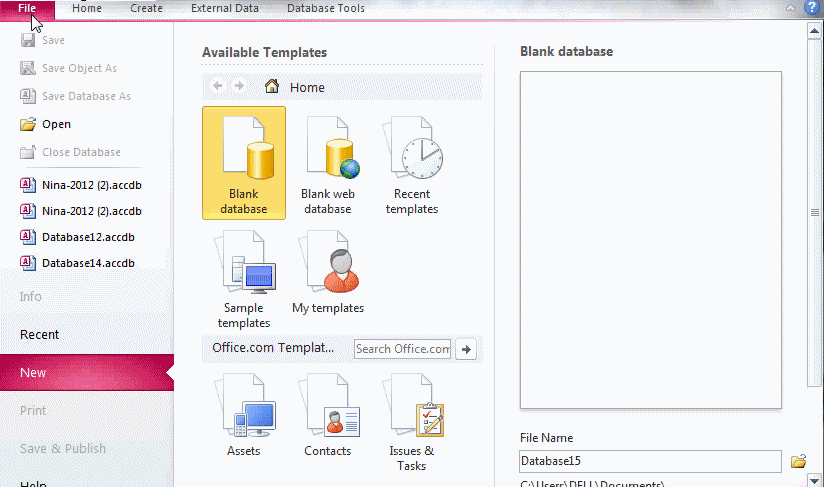Click the search arrow button for Office.com
The height and width of the screenshot is (487, 824).
[x=466, y=349]
